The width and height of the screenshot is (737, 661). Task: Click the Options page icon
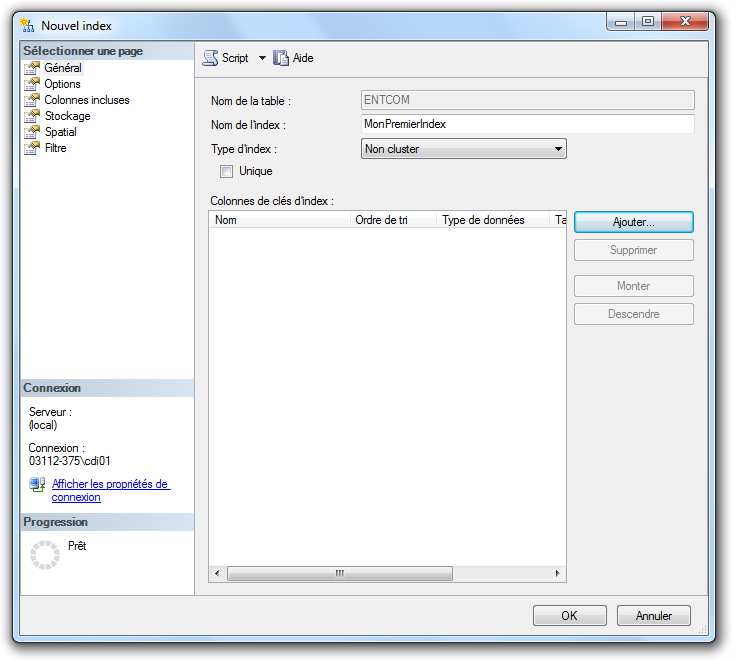click(x=32, y=84)
